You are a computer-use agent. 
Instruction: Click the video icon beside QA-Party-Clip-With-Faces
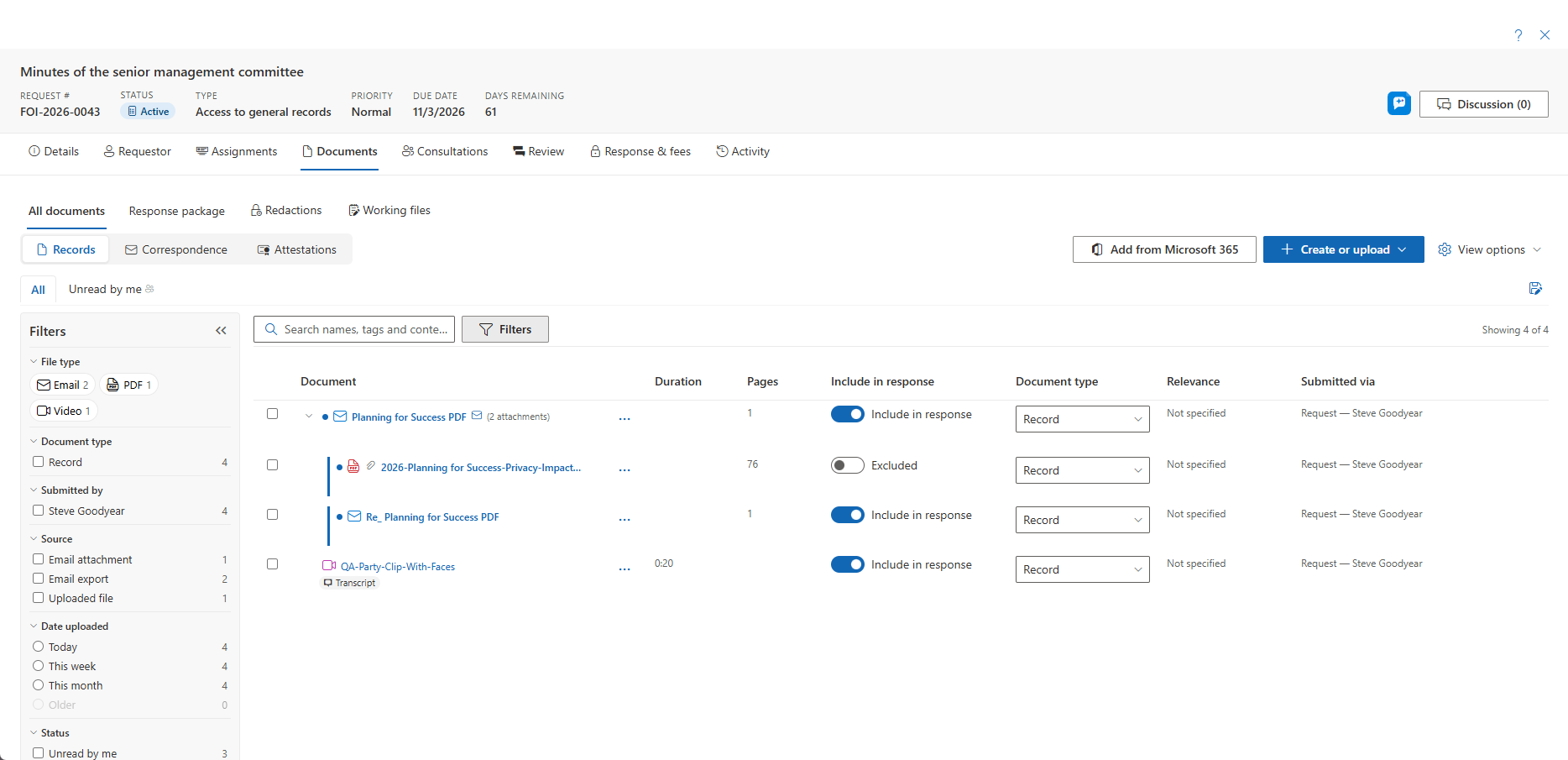[x=329, y=565]
